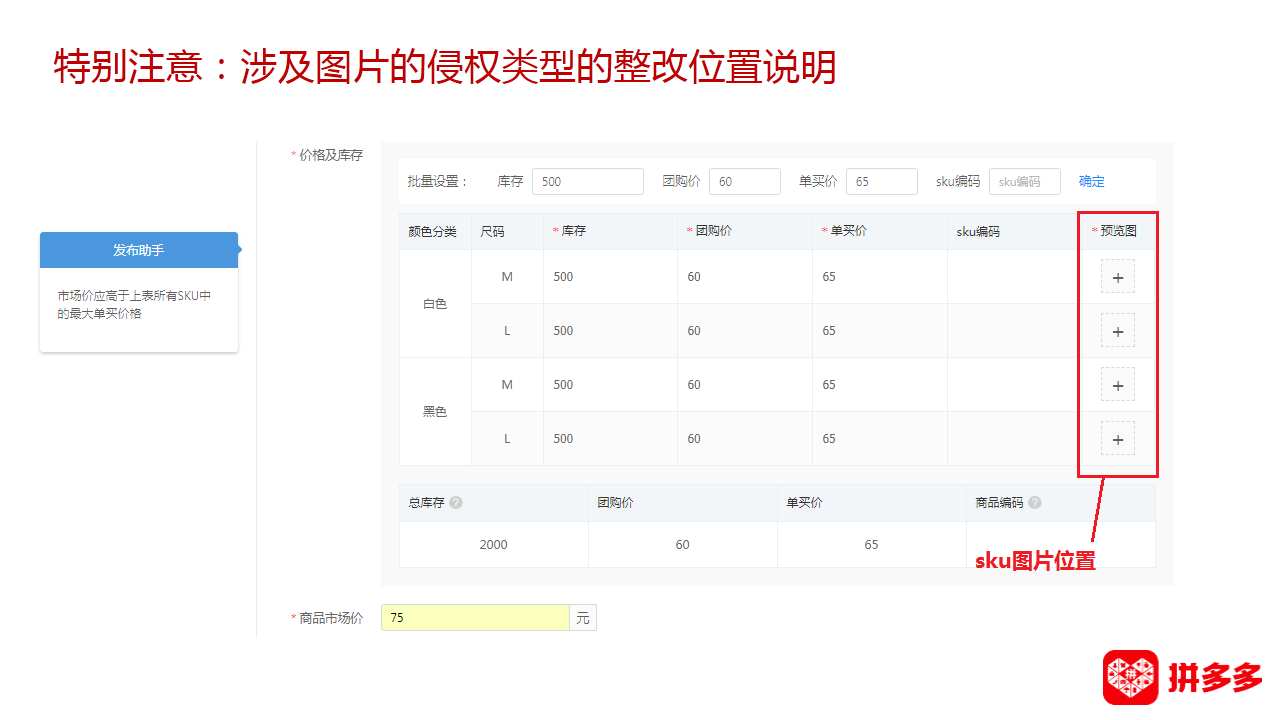
Task: Add preview image for 白色 L row
Action: (1118, 330)
